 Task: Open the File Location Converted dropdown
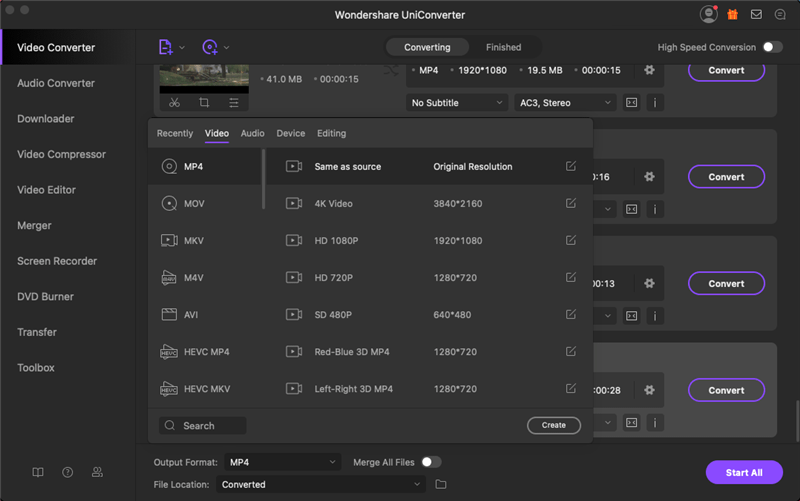(321, 484)
